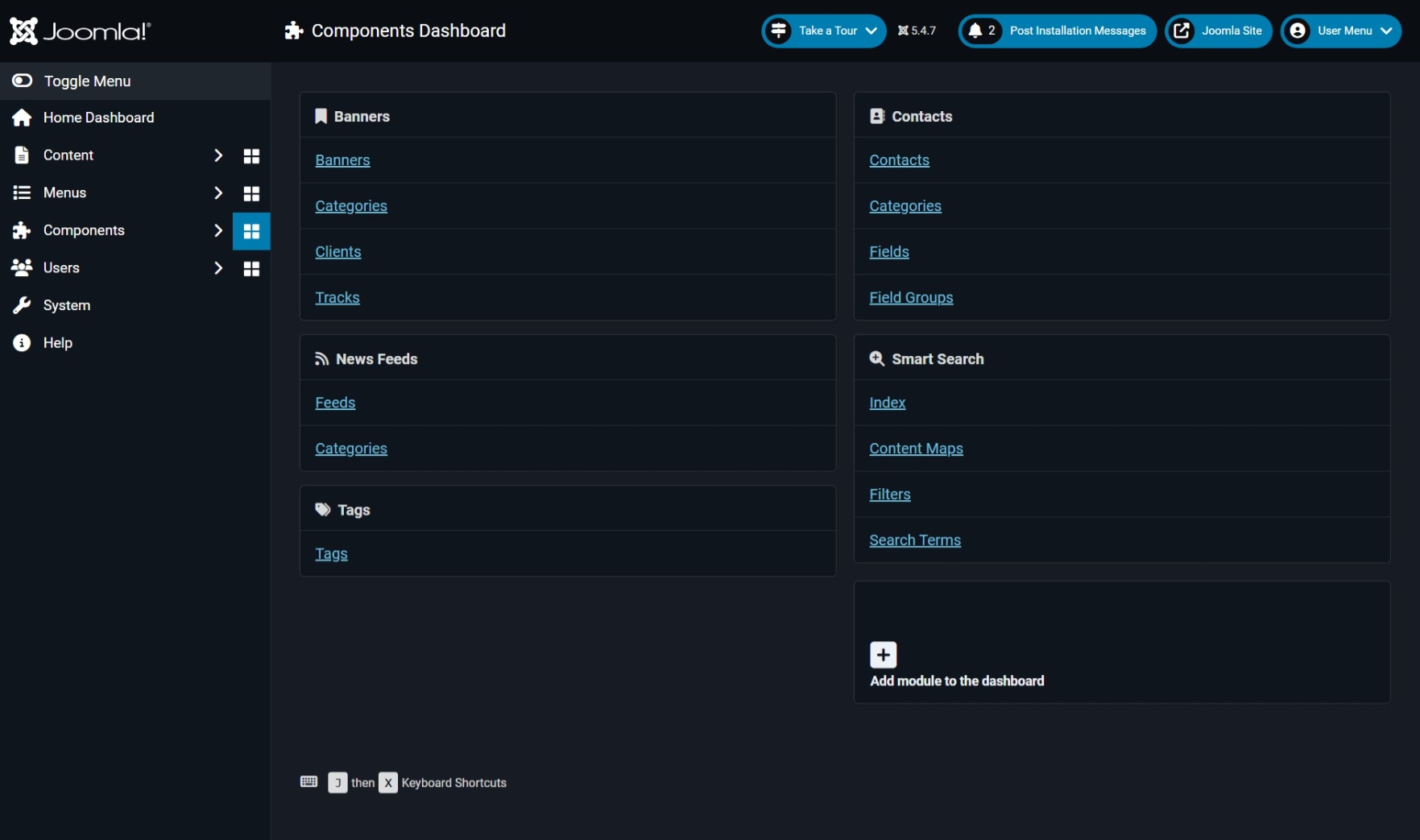Viewport: 1420px width, 840px height.
Task: Click the Keyboard Shortcuts text
Action: click(x=454, y=783)
